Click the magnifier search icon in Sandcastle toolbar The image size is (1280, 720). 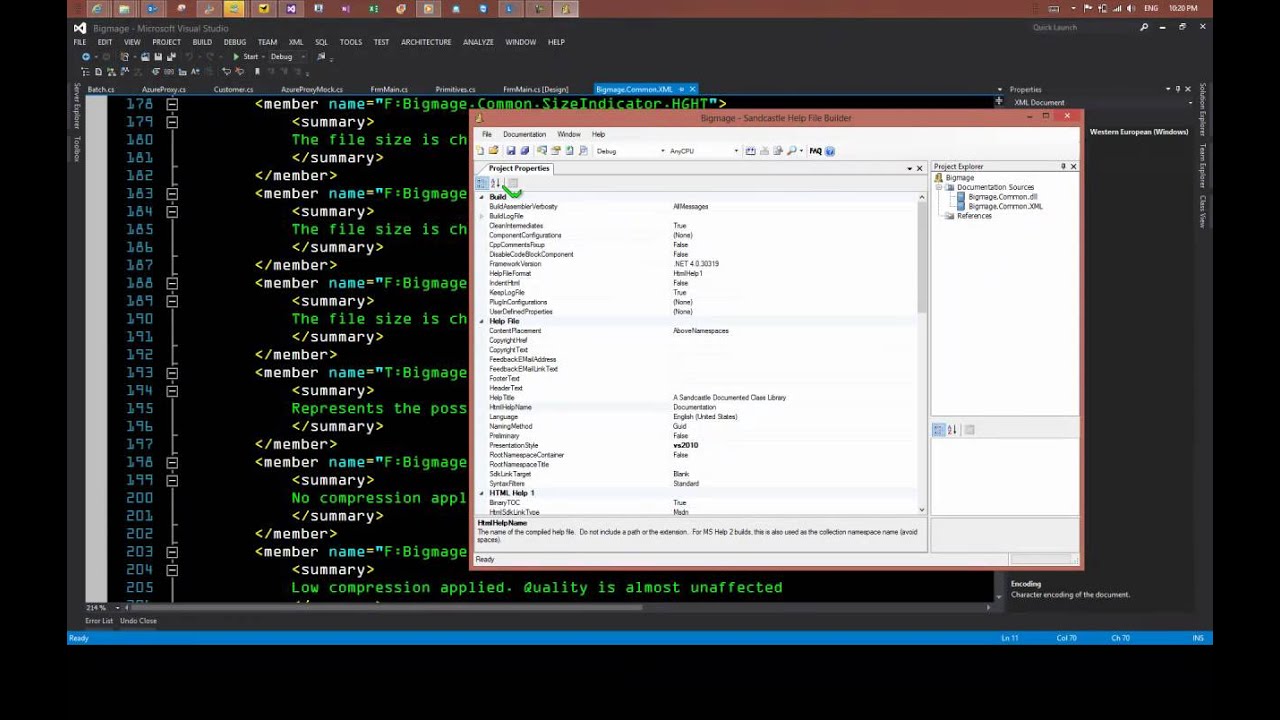(x=791, y=151)
